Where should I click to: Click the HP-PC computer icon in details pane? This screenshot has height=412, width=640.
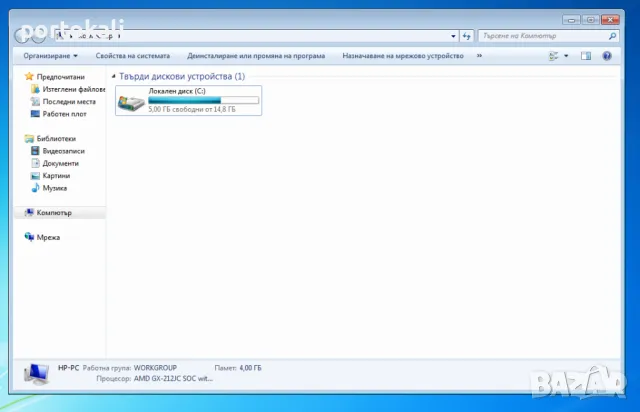[36, 374]
